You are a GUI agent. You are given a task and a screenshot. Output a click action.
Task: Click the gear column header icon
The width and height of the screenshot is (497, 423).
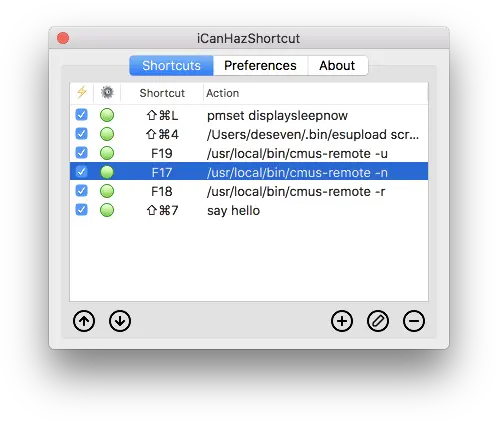[107, 92]
